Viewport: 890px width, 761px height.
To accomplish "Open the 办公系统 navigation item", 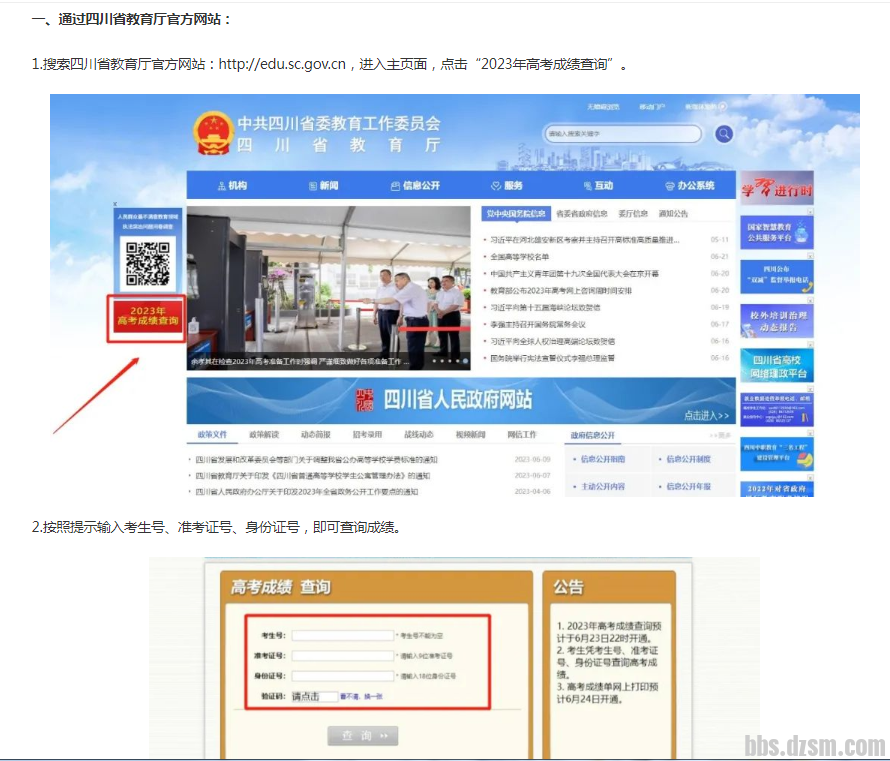I will tap(690, 186).
